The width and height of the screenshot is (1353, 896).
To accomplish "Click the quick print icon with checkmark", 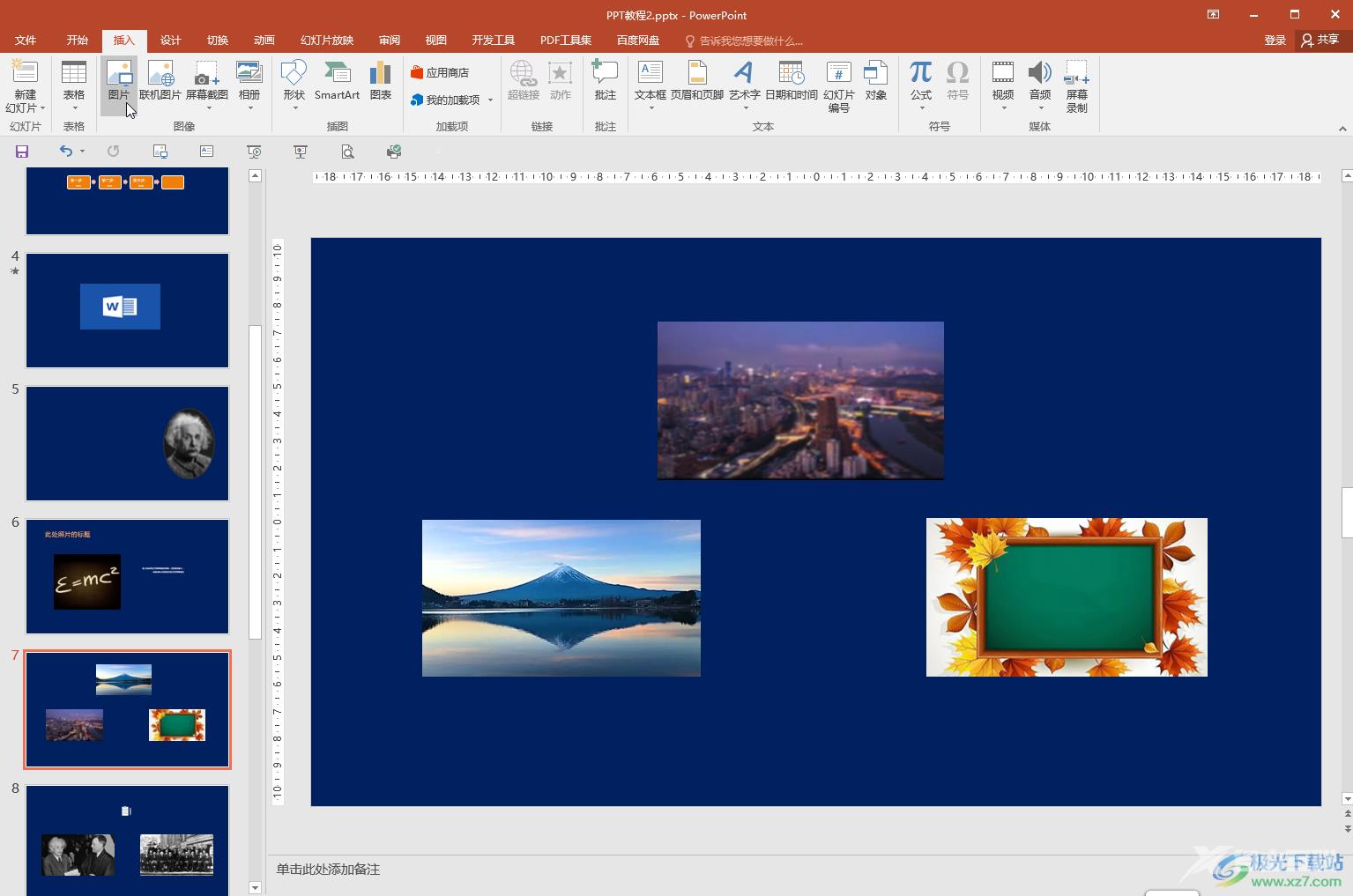I will coord(394,152).
